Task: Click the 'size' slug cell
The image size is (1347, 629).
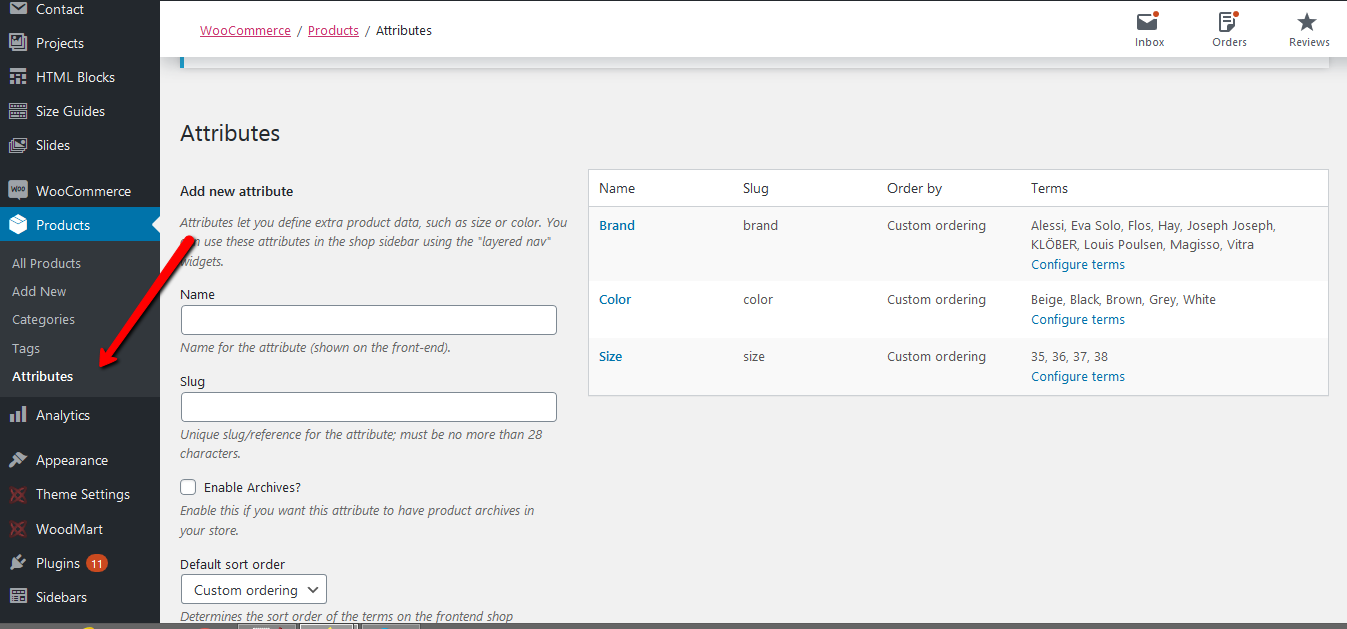Action: pos(754,356)
